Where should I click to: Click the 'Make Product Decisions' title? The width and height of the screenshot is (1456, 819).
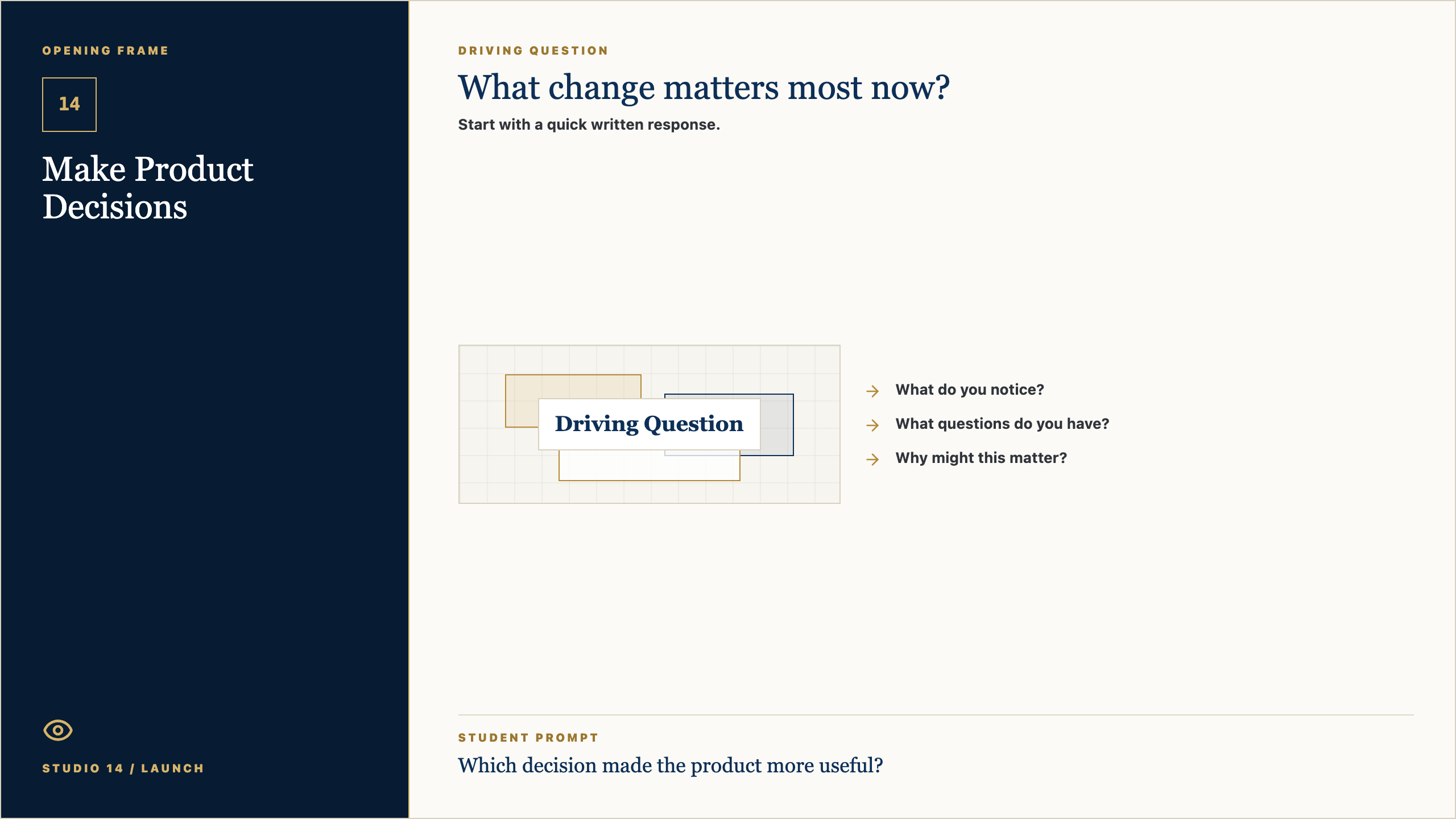148,188
